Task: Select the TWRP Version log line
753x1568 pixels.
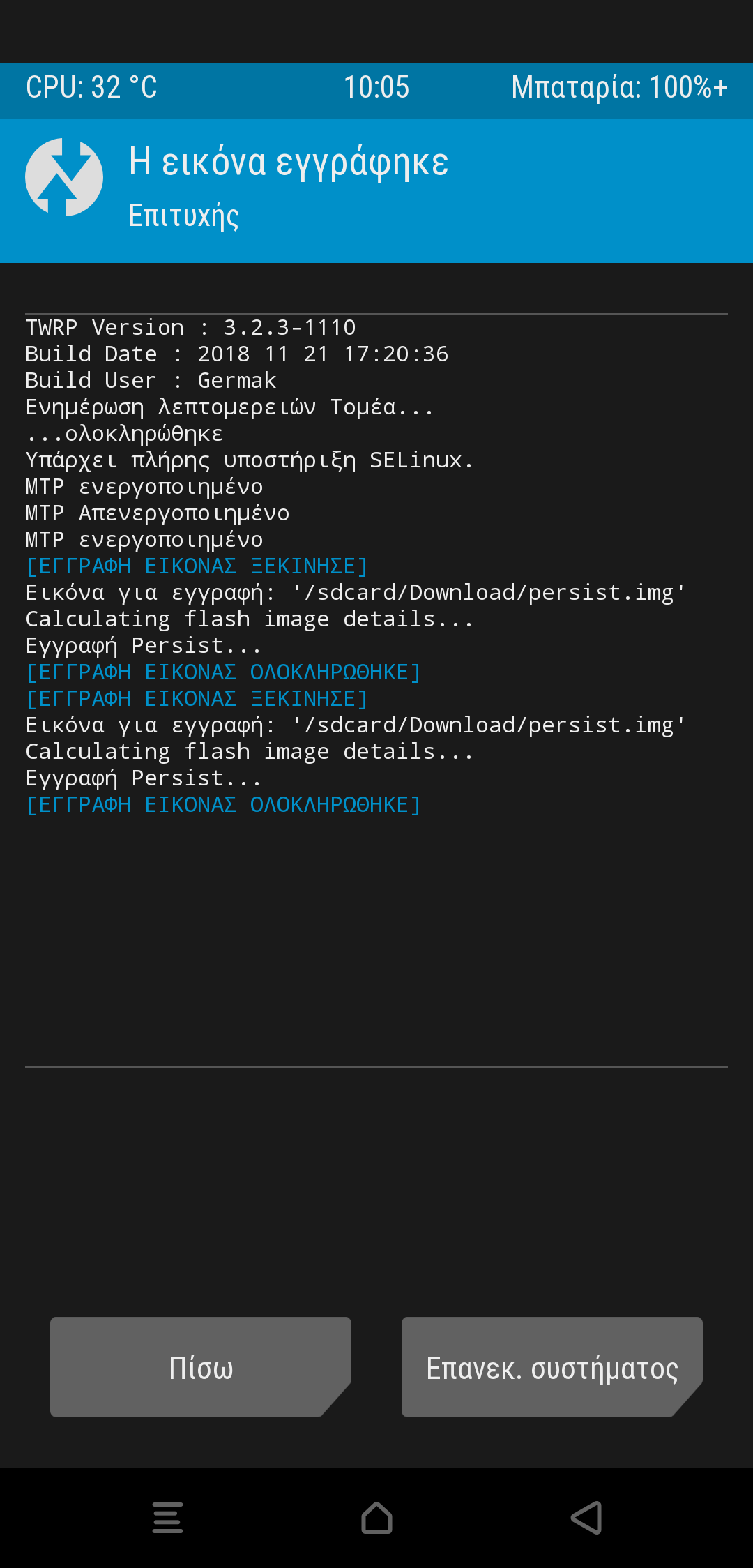Action: click(x=191, y=328)
